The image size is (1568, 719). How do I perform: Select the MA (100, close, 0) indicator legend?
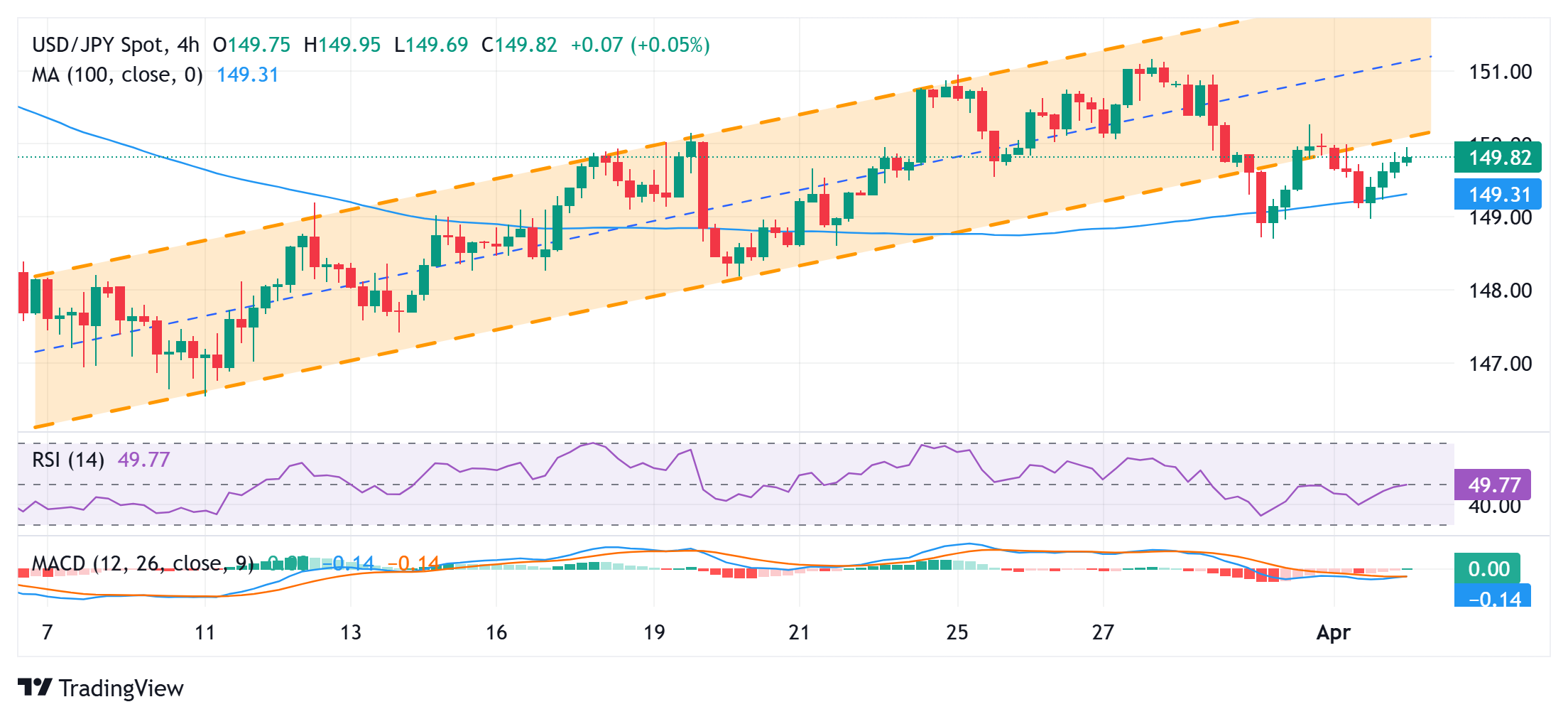pos(117,75)
